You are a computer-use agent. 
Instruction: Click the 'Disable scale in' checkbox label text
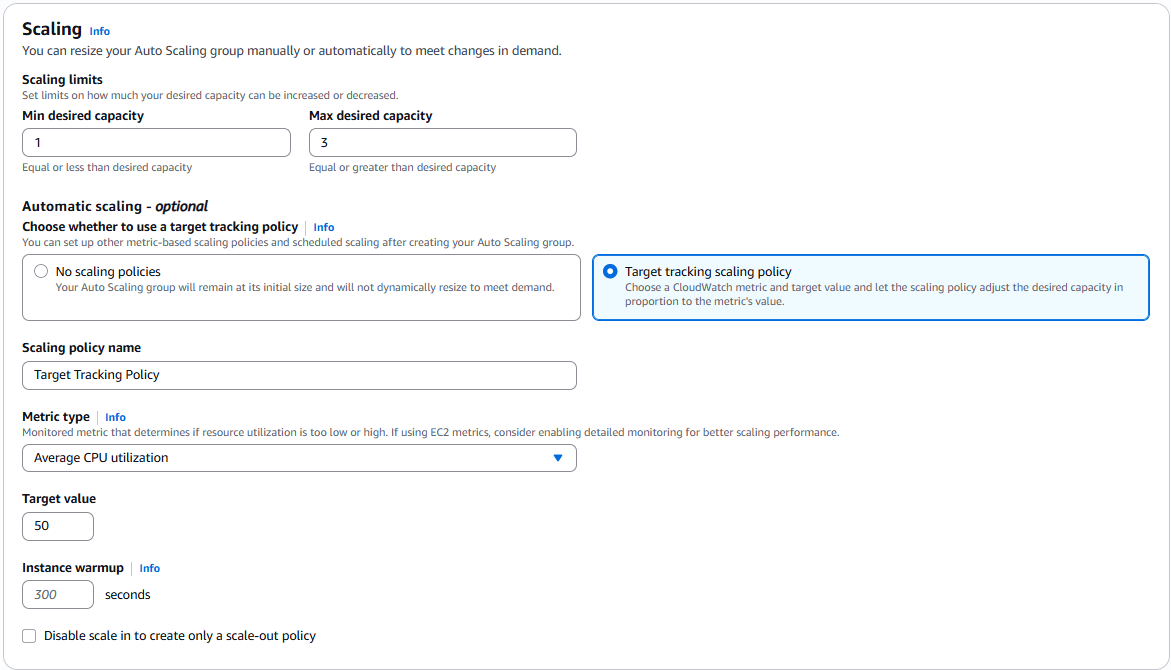[180, 636]
